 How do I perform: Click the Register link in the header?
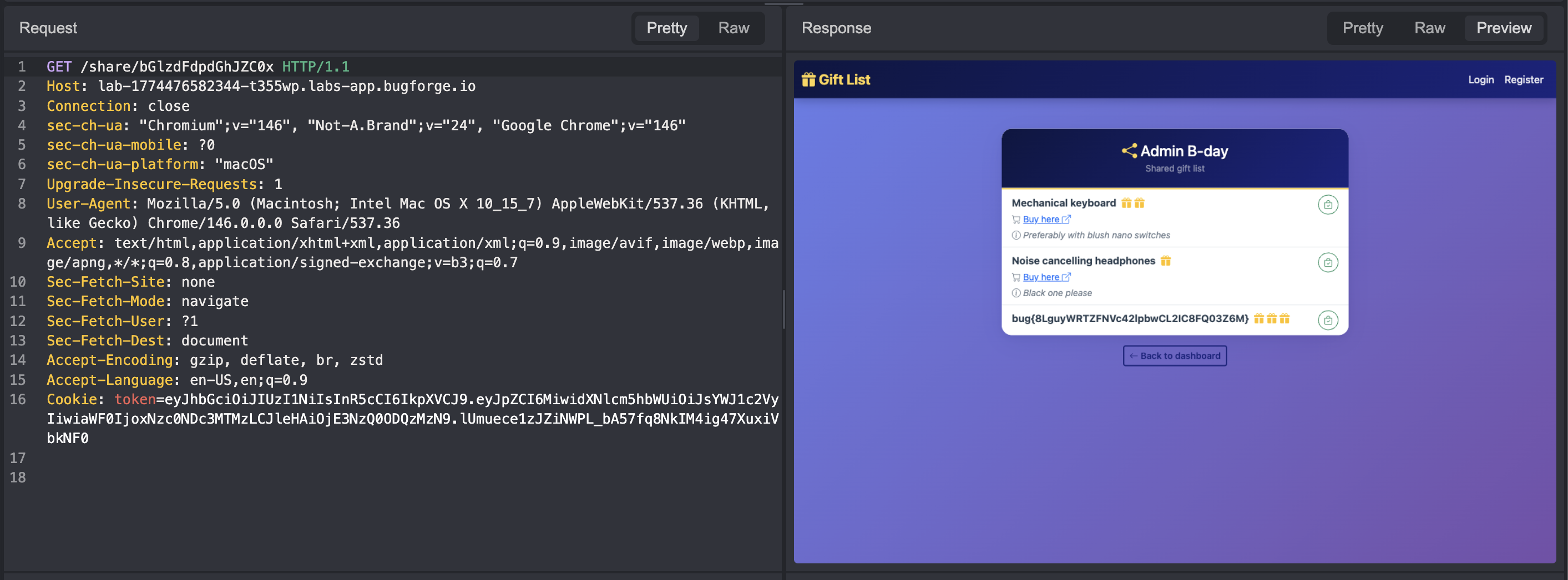coord(1523,80)
